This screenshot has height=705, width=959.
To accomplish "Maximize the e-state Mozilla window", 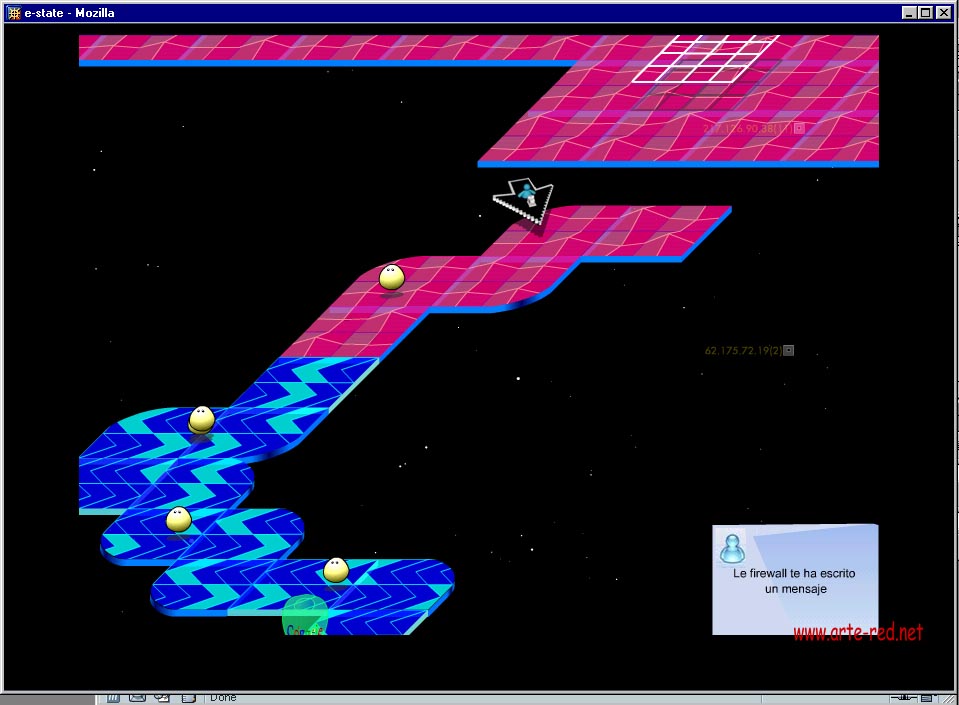I will 926,13.
